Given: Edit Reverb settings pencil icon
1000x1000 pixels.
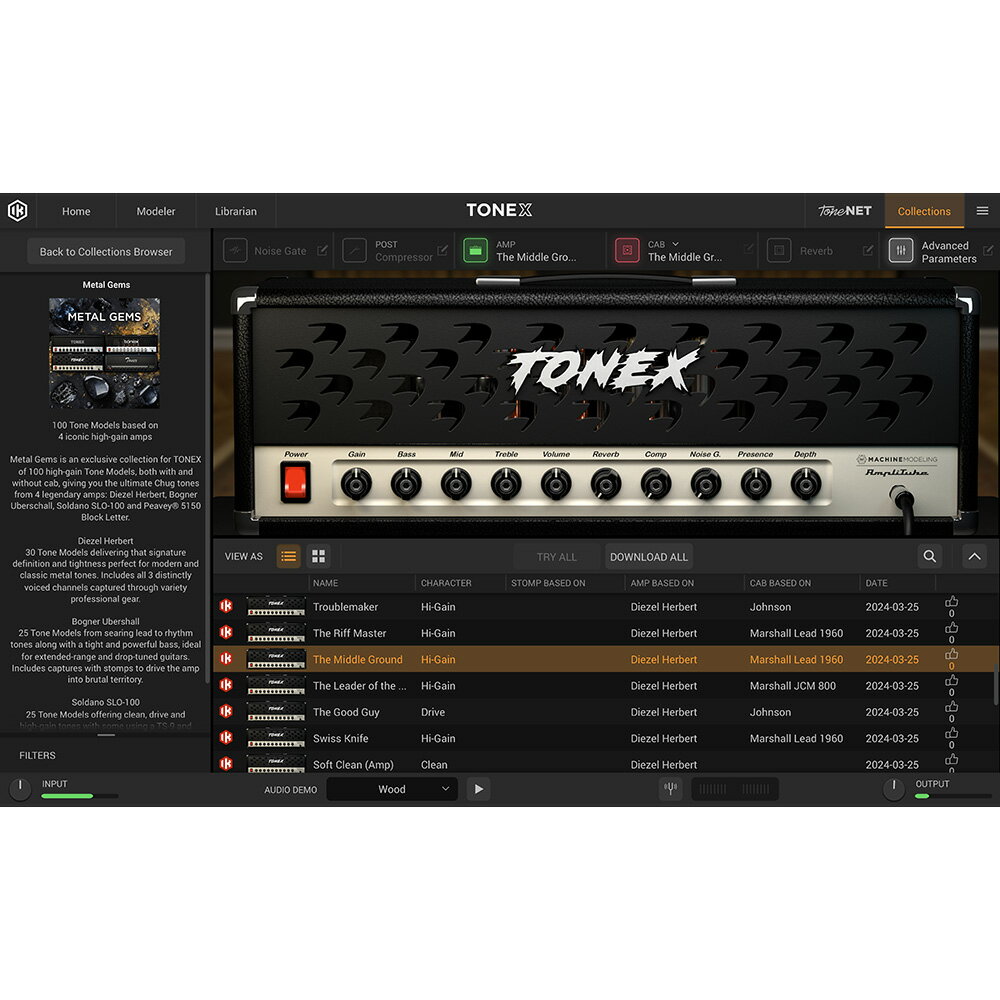Looking at the screenshot, I should coord(868,250).
